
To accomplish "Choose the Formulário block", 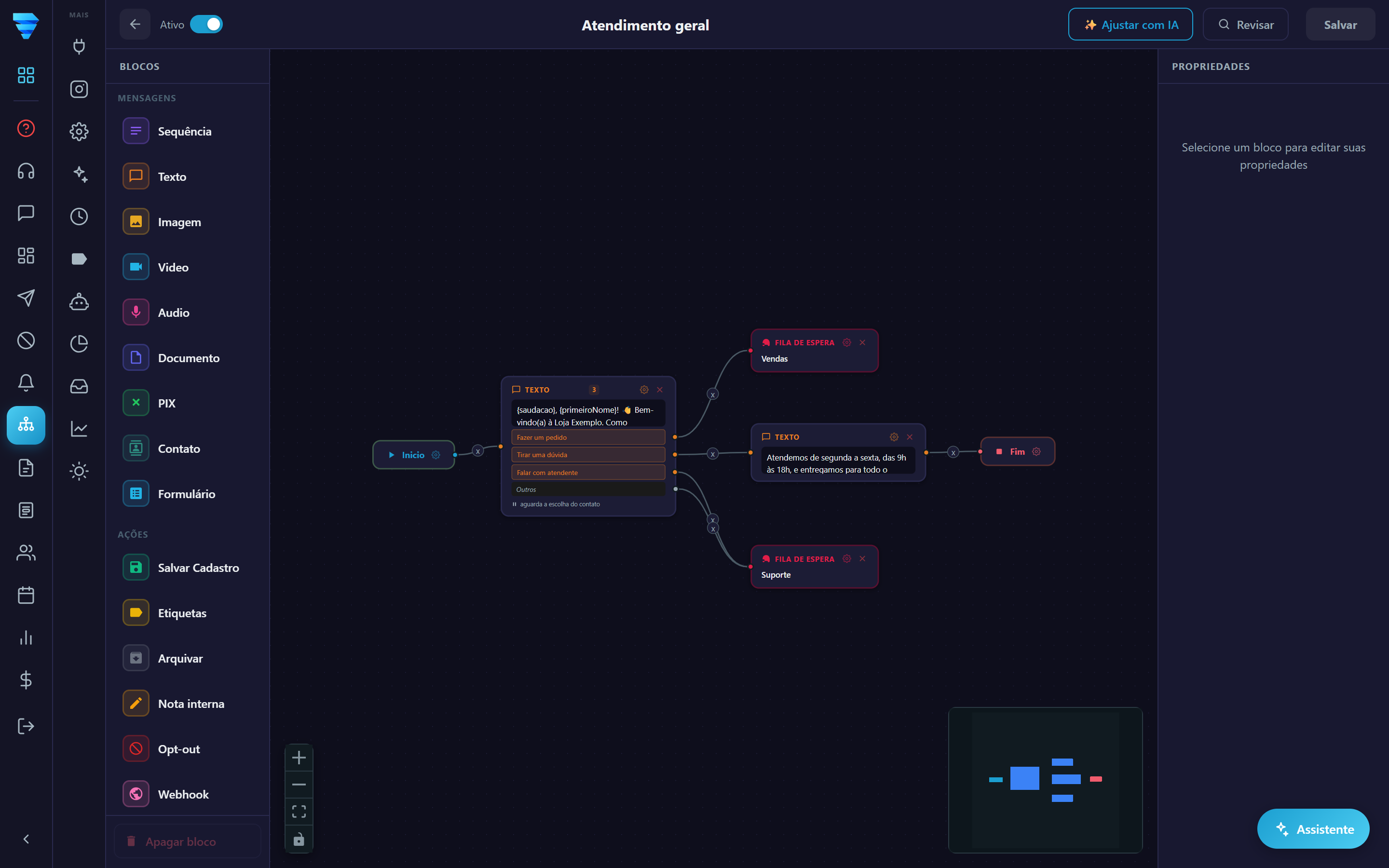I will click(x=188, y=494).
